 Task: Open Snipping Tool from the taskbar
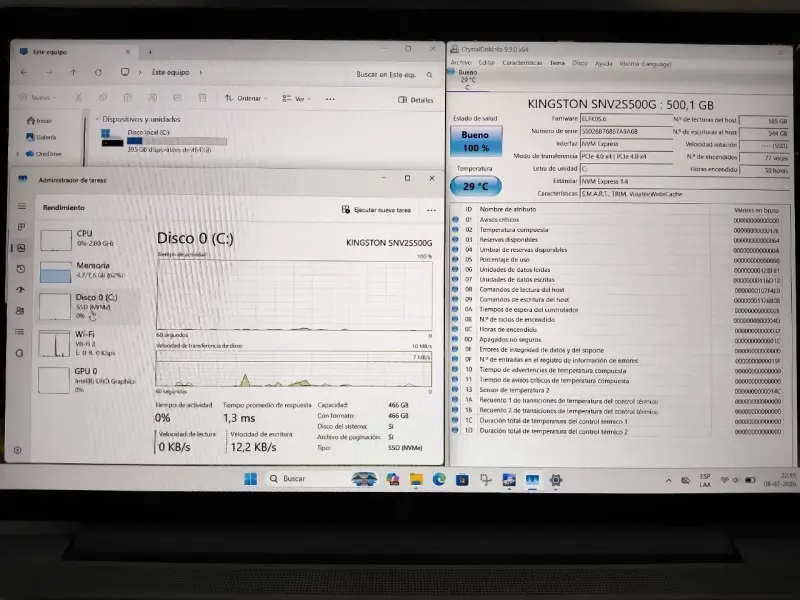tap(486, 480)
